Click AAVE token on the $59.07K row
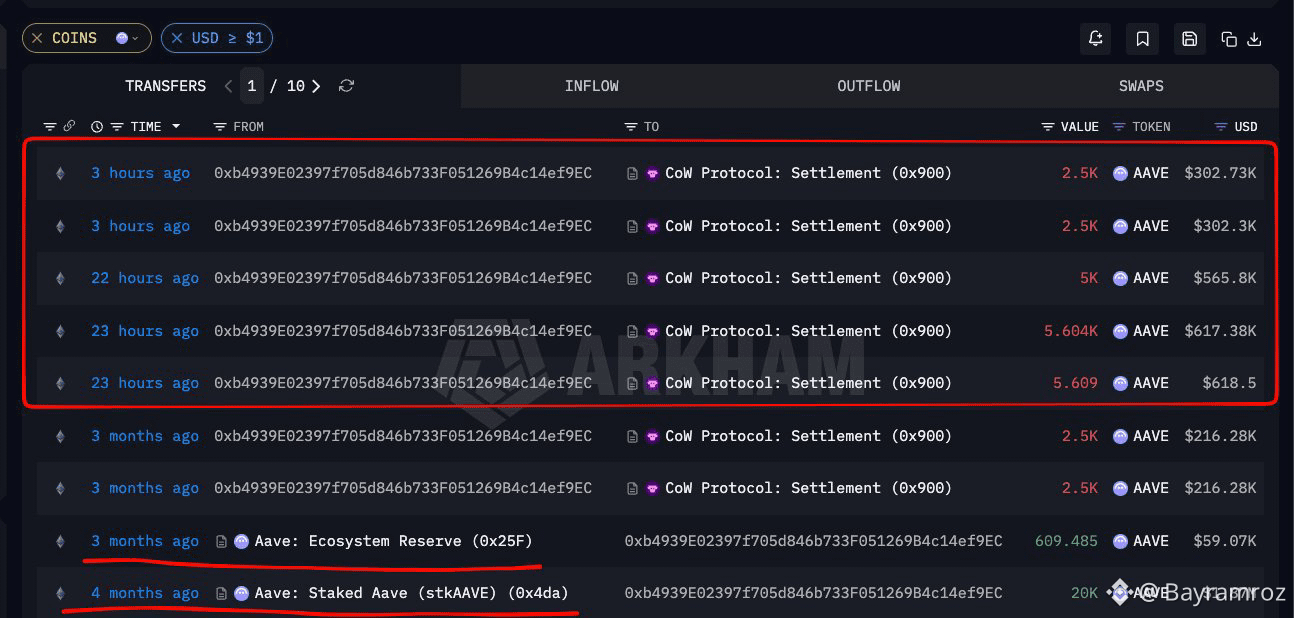The image size is (1294, 618). (1141, 541)
